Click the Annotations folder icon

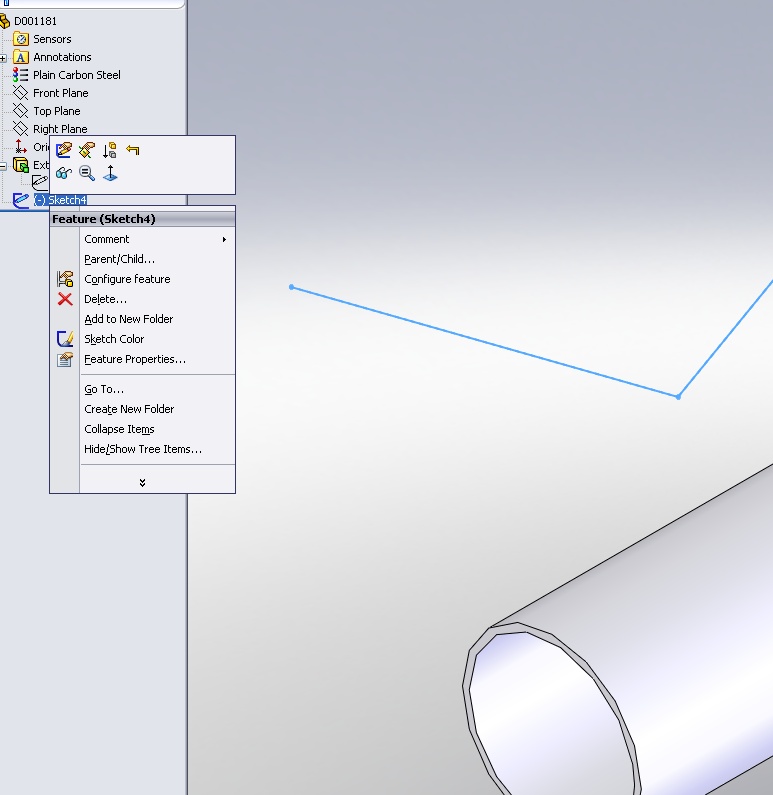click(x=21, y=57)
